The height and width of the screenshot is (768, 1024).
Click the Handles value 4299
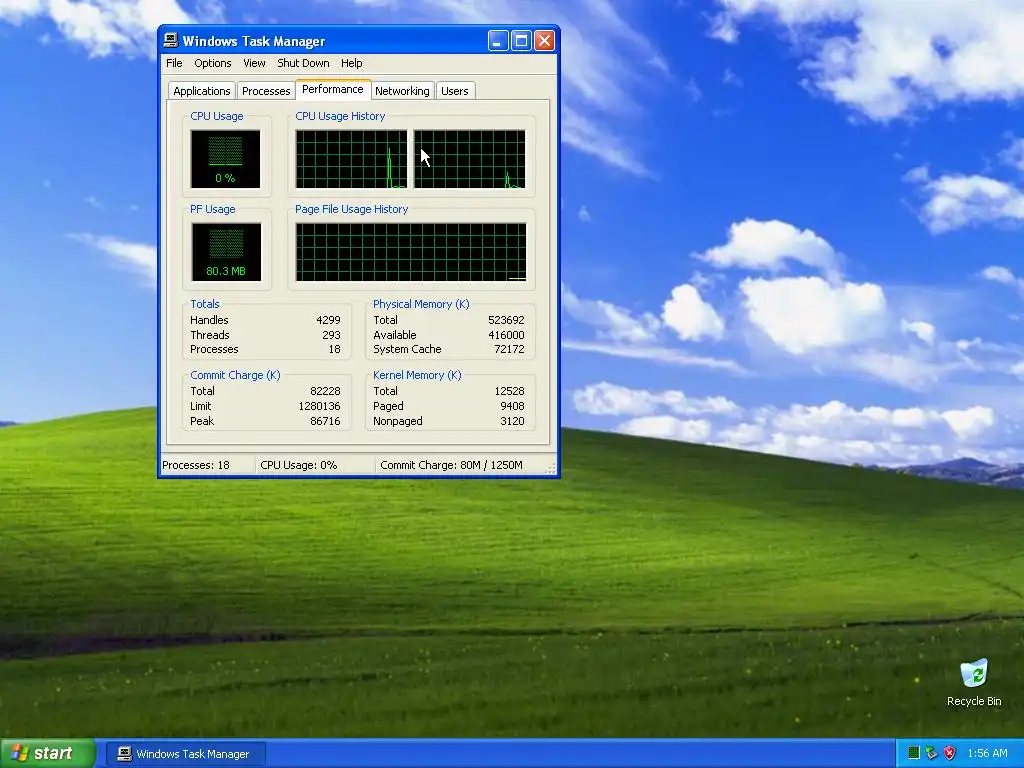pyautogui.click(x=328, y=320)
